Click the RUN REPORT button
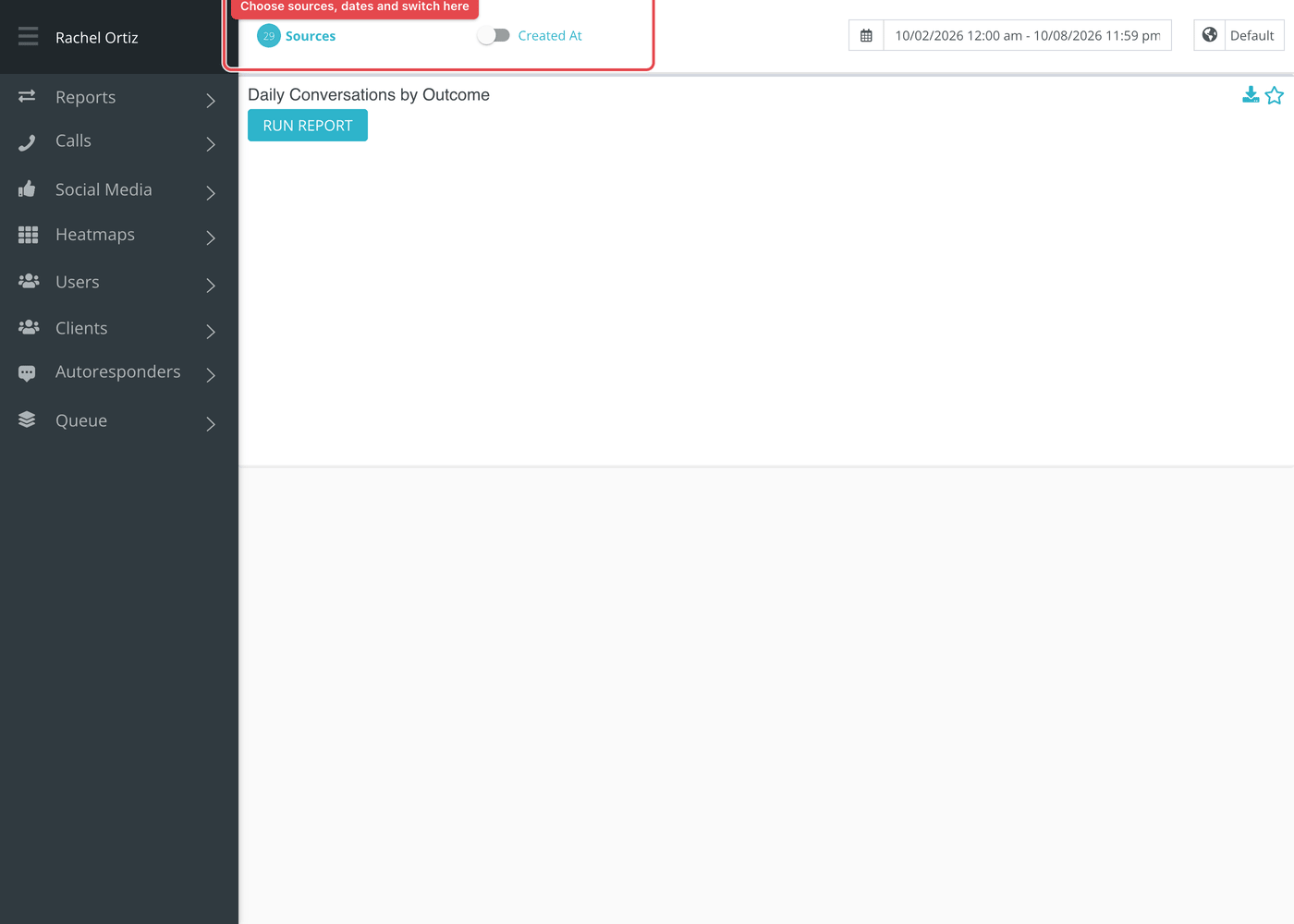Screen dimensions: 1294x924 pos(308,126)
